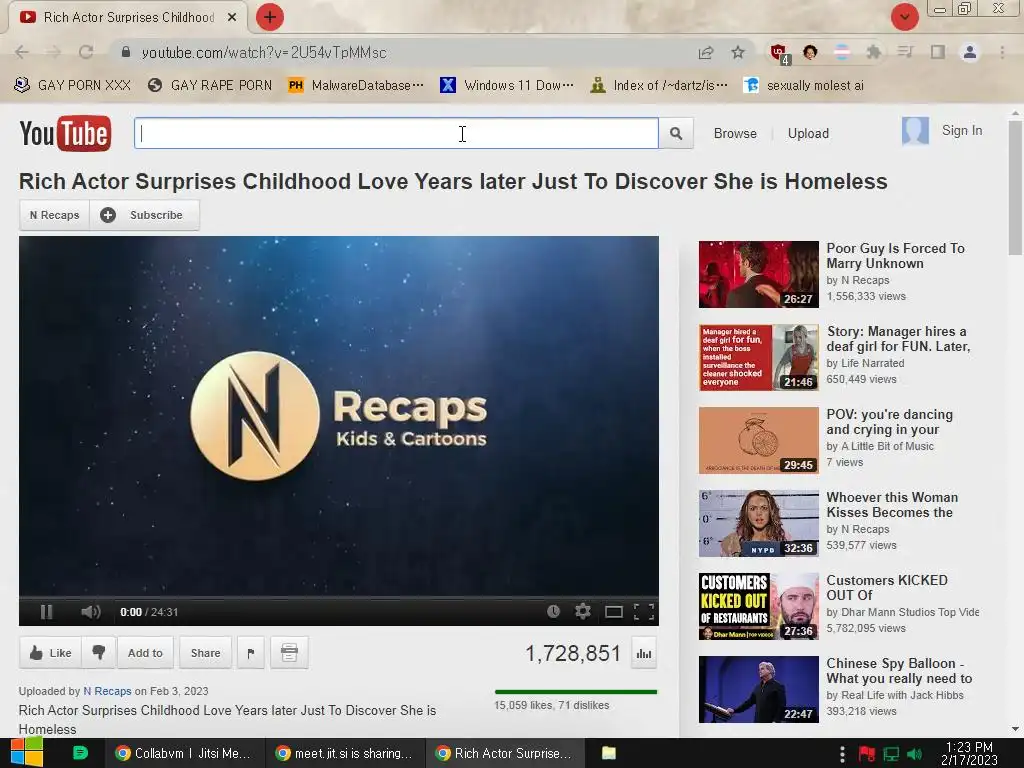The width and height of the screenshot is (1024, 768).
Task: Click the red new tab plus button
Action: [x=269, y=17]
